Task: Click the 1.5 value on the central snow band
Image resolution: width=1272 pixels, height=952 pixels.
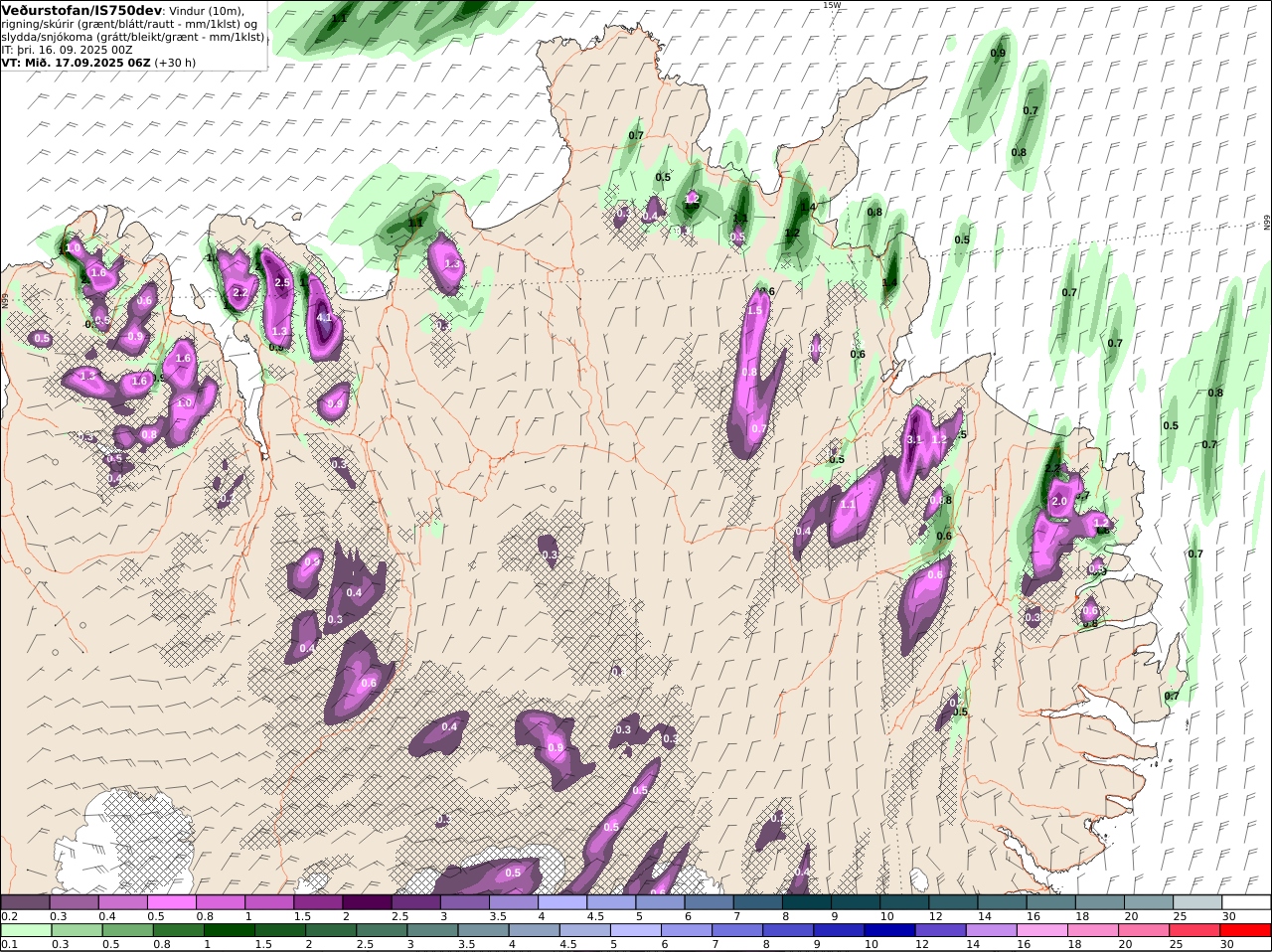Action: [x=754, y=311]
